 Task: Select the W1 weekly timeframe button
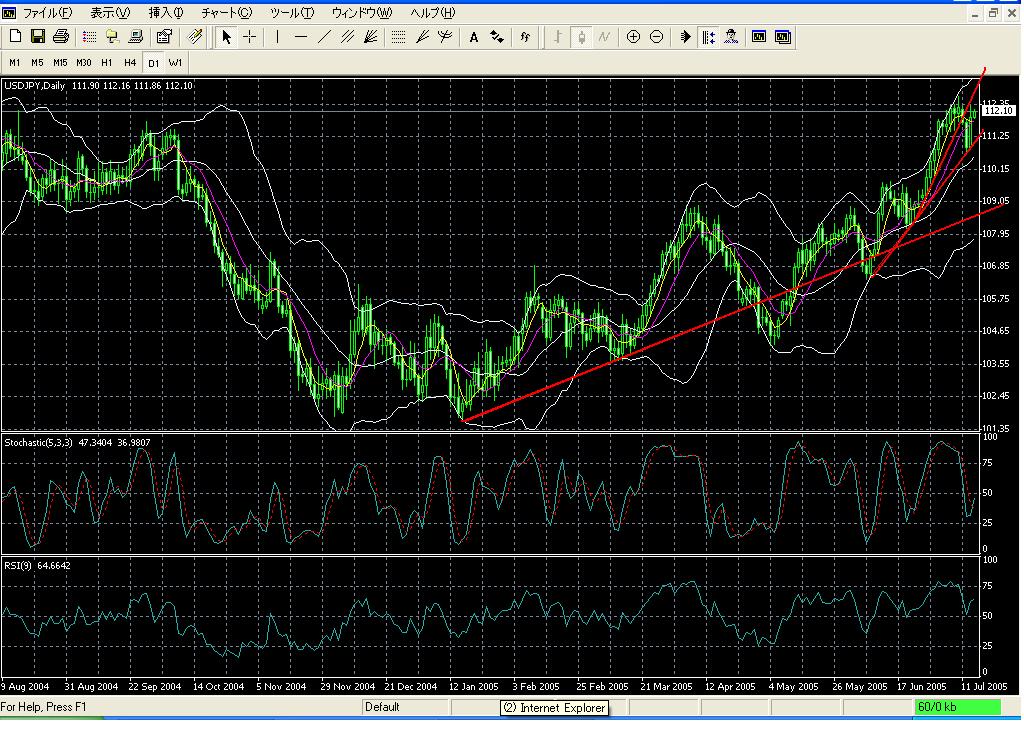click(175, 62)
